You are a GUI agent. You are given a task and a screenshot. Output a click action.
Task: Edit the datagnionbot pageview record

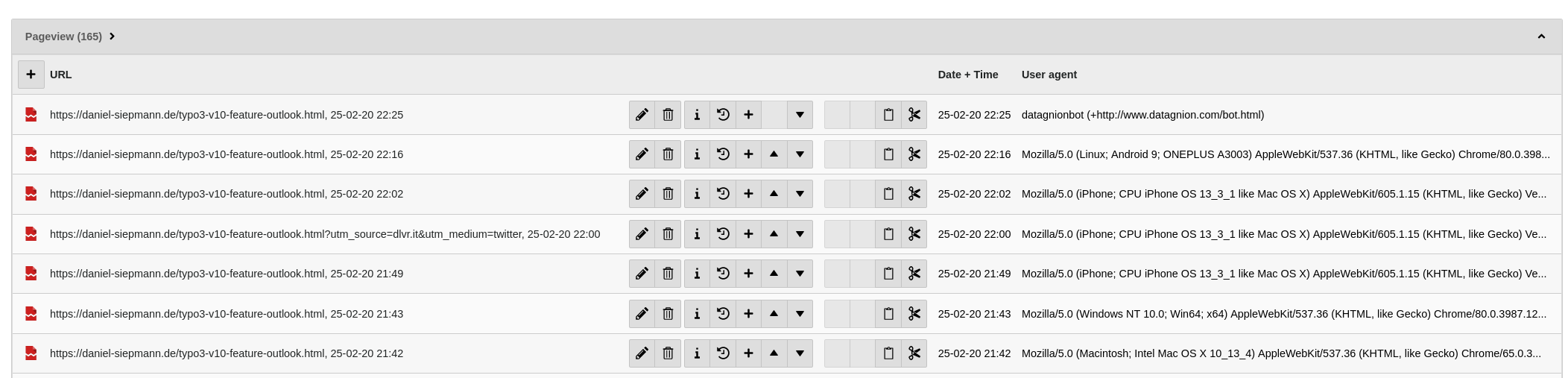pyautogui.click(x=642, y=115)
